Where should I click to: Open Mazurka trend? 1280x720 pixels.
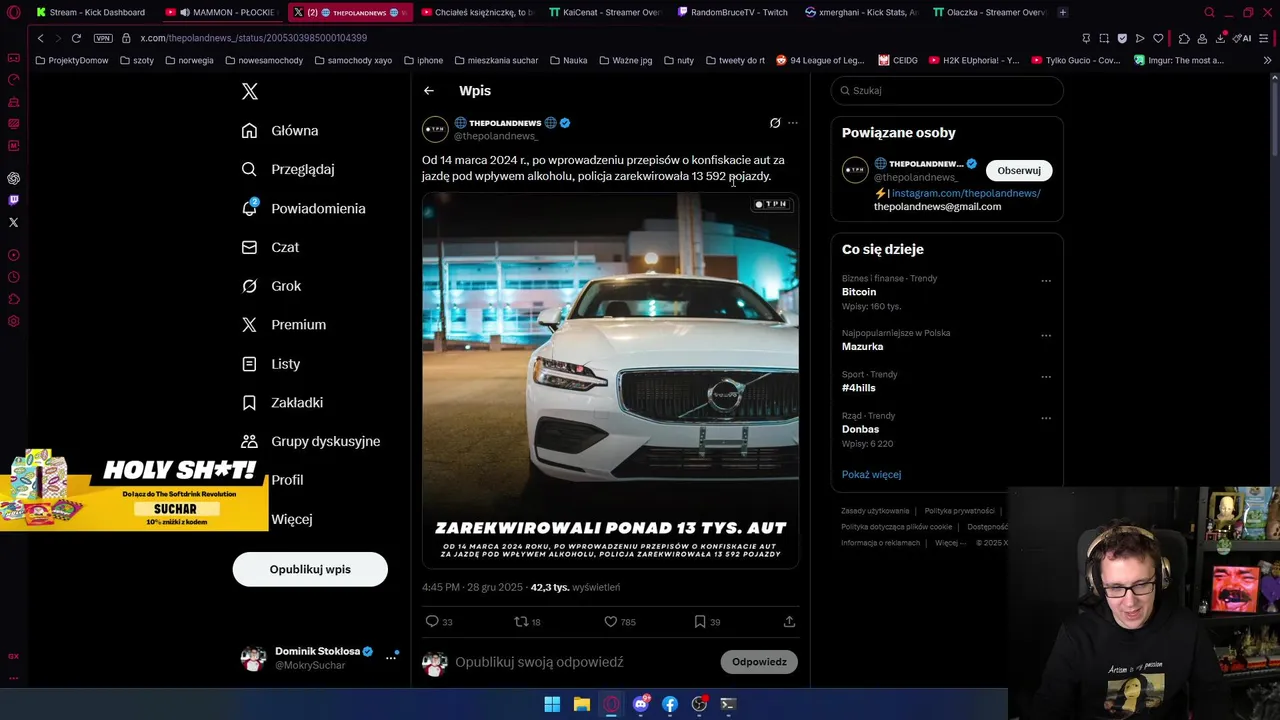tap(862, 347)
